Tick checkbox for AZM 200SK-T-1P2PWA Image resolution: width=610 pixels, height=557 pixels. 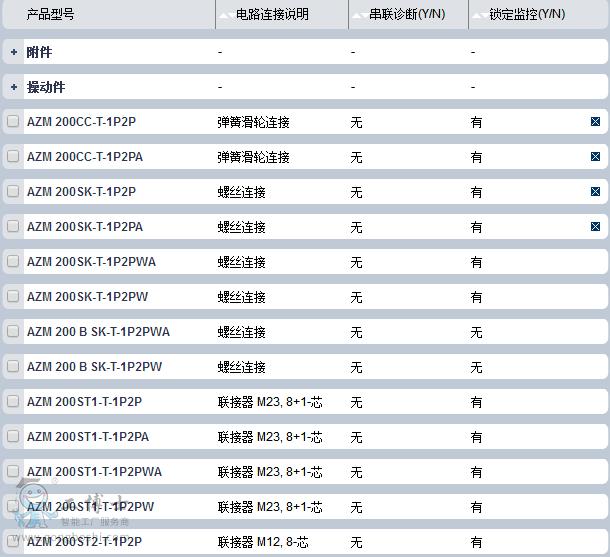pos(13,262)
